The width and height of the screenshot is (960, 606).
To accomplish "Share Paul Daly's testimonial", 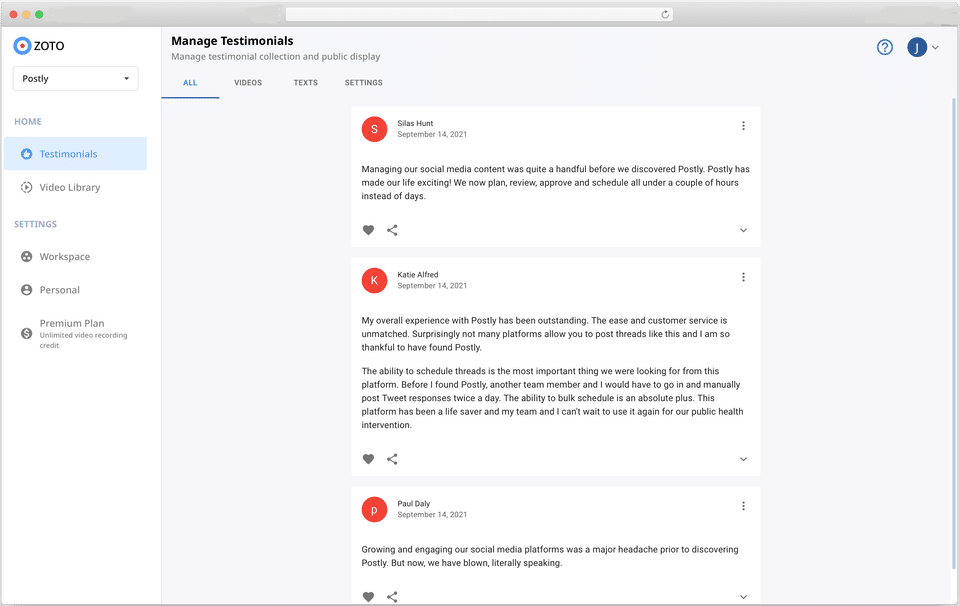I will tap(392, 597).
